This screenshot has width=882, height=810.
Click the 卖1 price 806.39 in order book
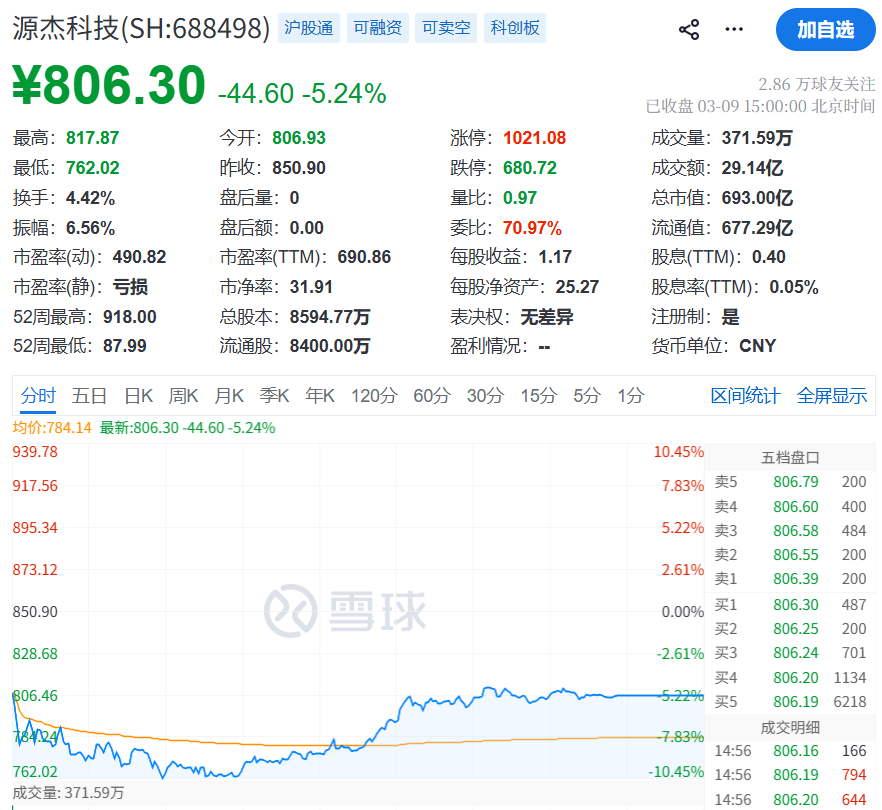(x=794, y=579)
